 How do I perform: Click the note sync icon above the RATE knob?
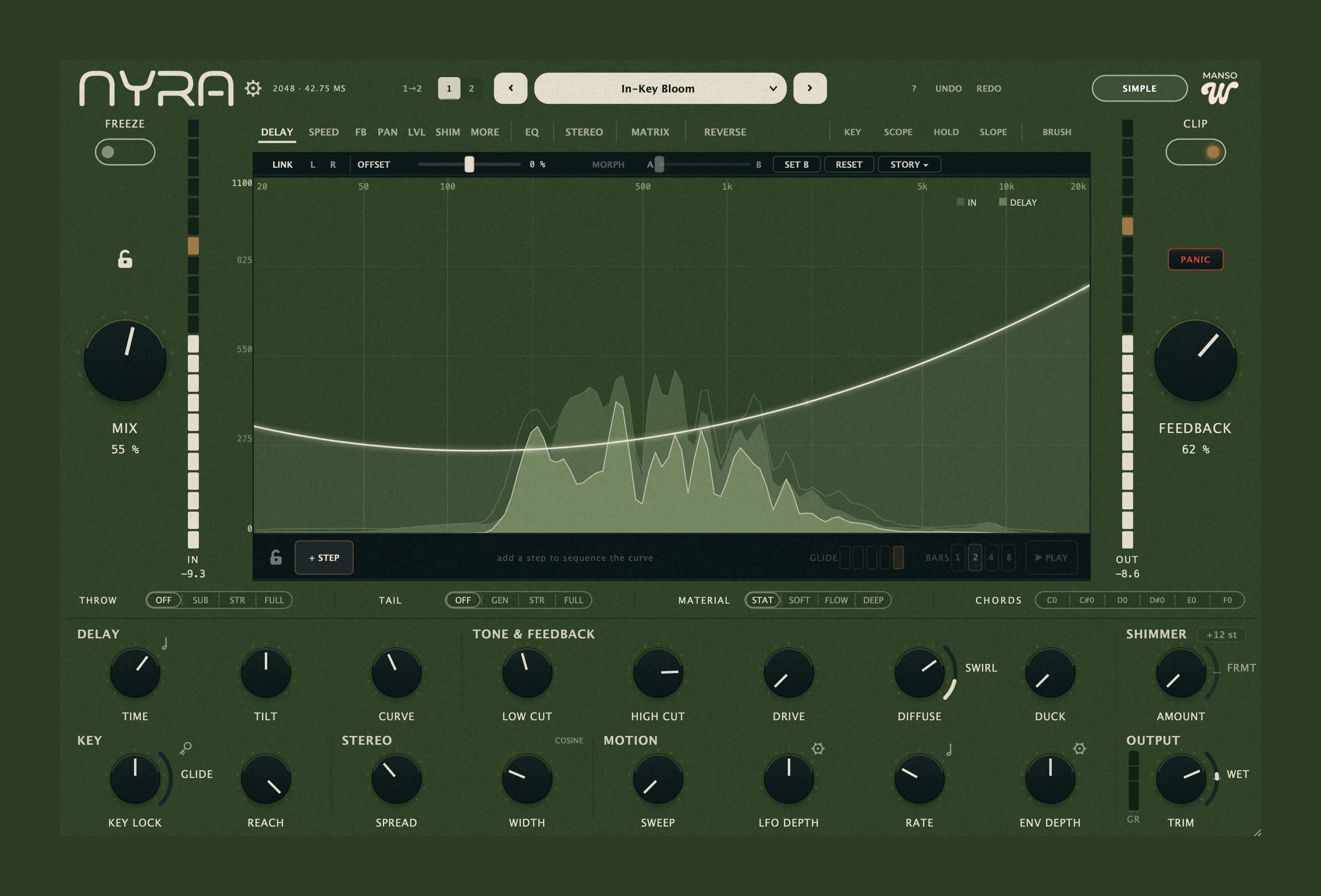tap(949, 749)
